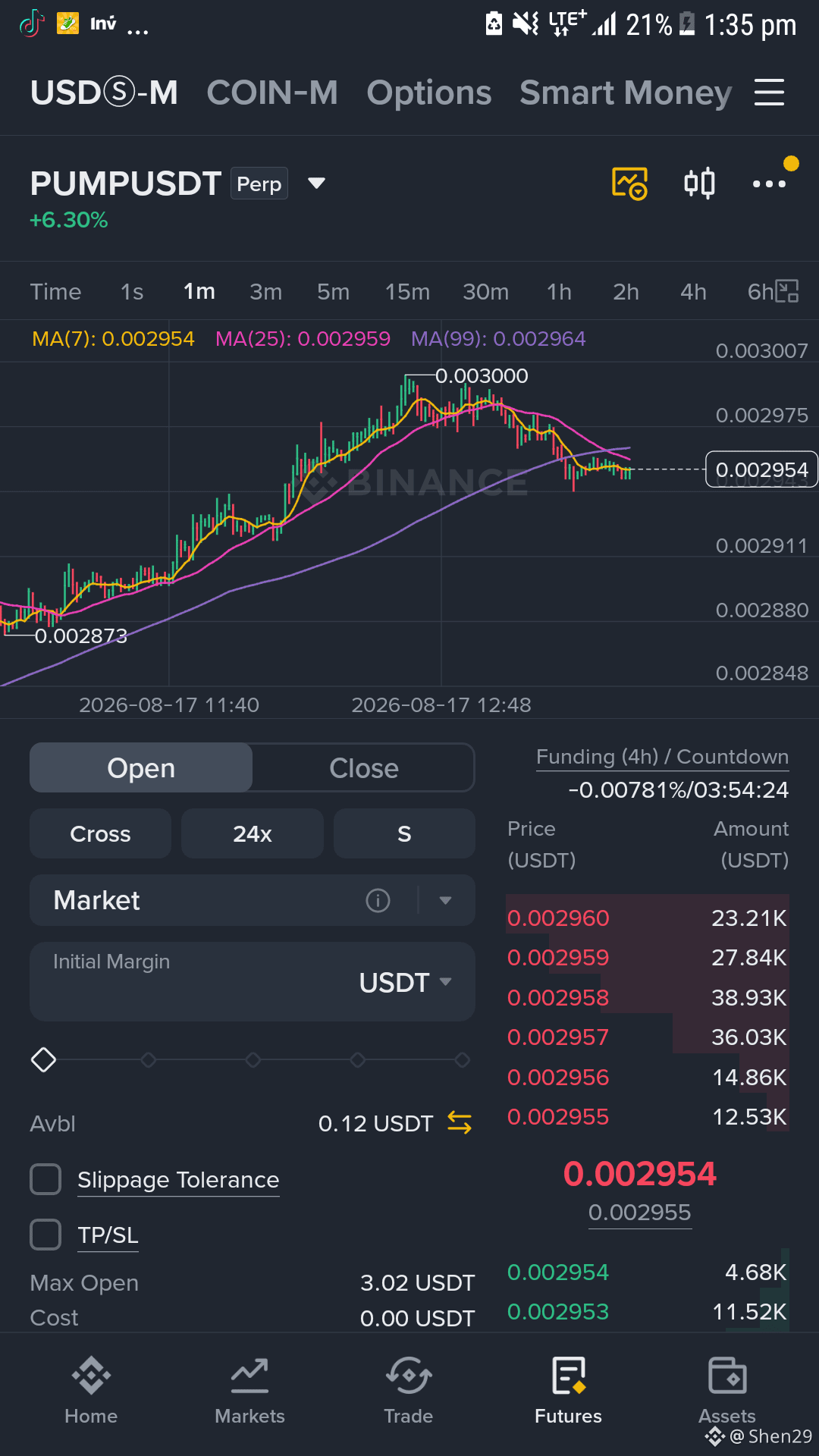Tap the mark price 0.002955

(x=640, y=1213)
